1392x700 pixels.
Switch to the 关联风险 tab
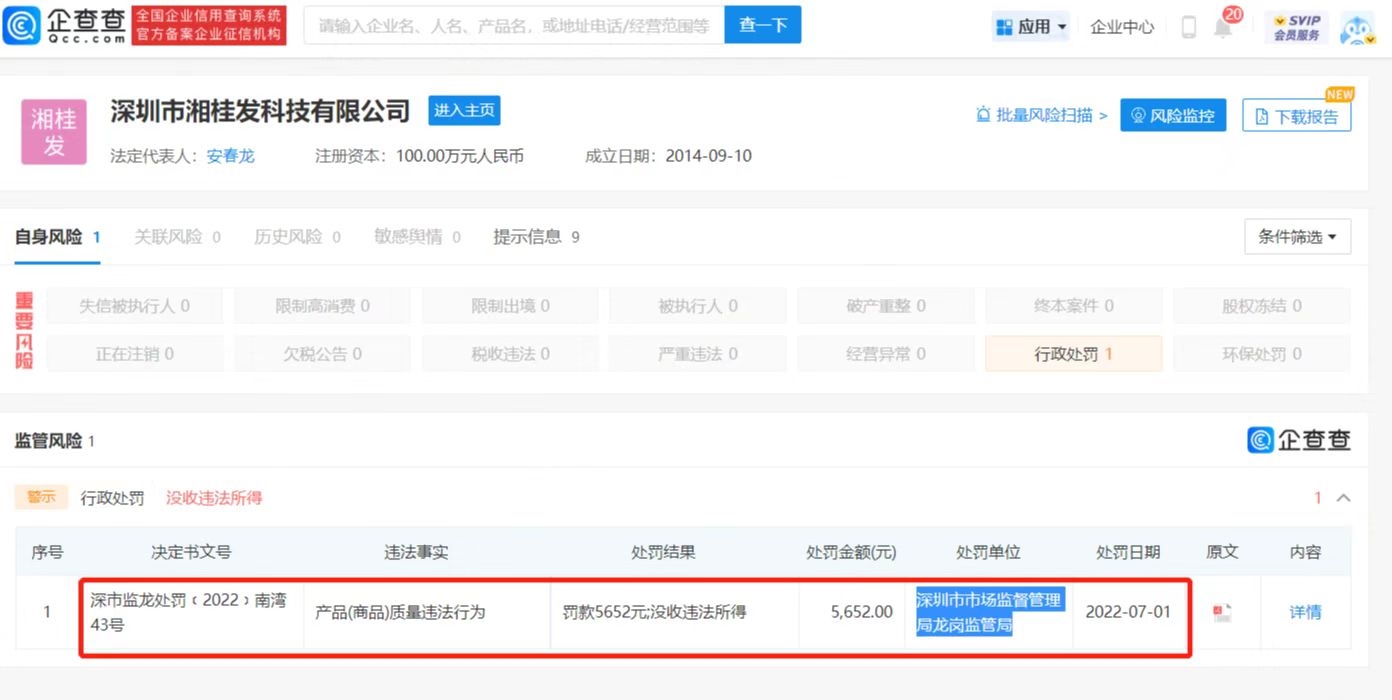pos(177,237)
